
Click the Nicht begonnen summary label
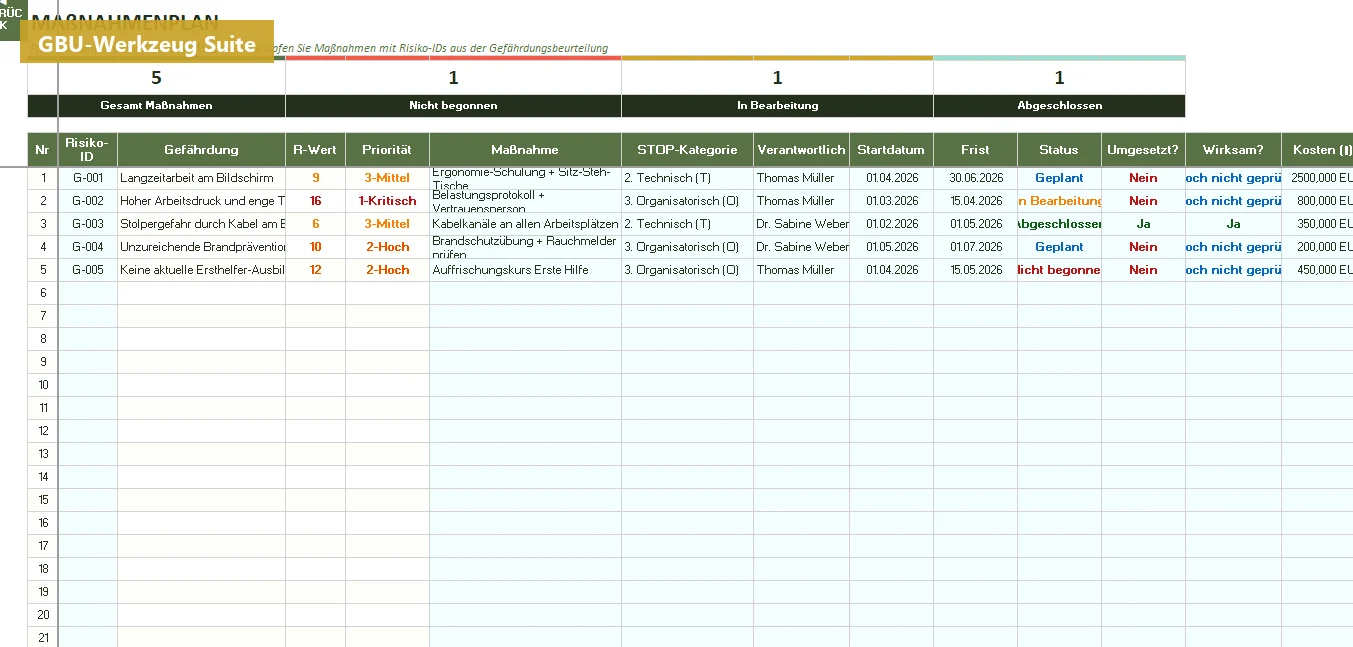[x=453, y=105]
